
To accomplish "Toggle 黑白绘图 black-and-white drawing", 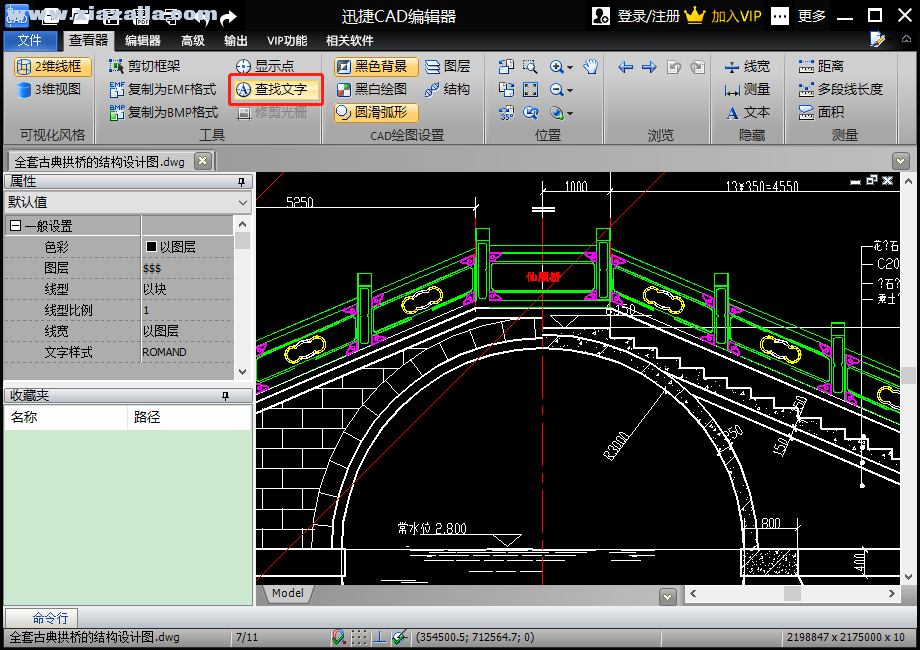I will pos(373,89).
